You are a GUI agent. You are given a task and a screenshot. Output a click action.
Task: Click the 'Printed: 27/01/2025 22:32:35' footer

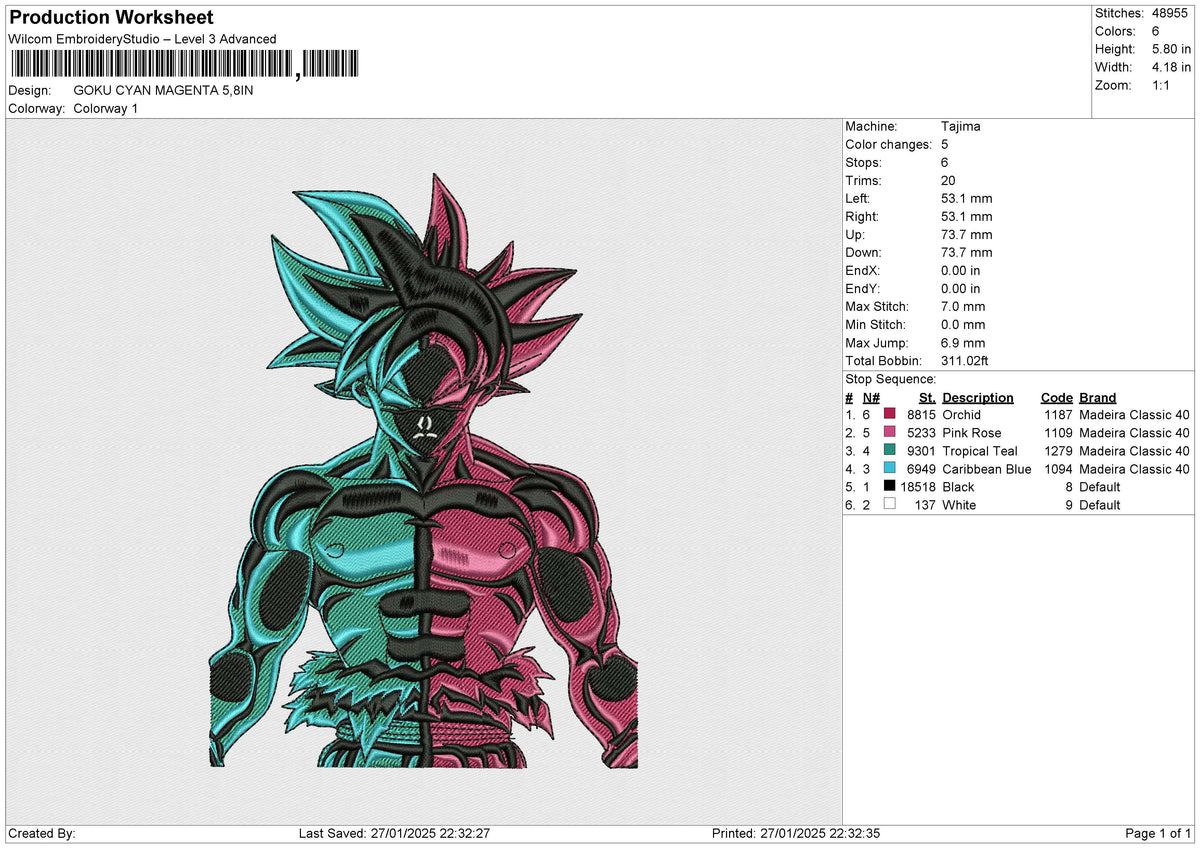point(796,833)
